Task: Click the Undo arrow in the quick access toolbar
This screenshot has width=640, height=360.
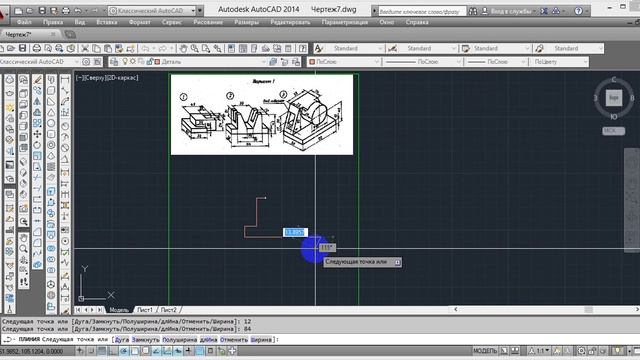Action: click(x=78, y=11)
